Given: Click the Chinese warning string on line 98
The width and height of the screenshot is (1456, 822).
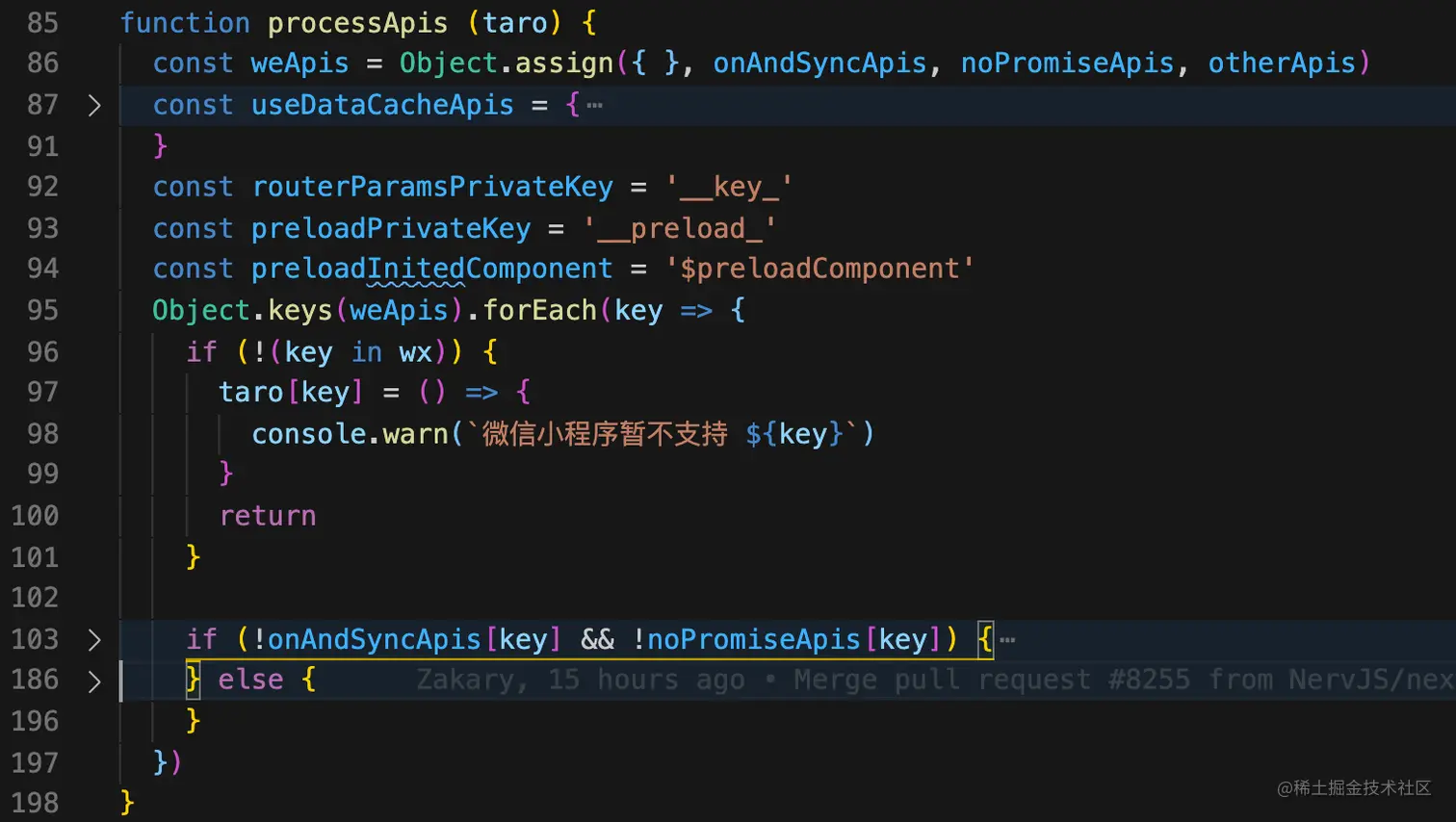Looking at the screenshot, I should [605, 434].
